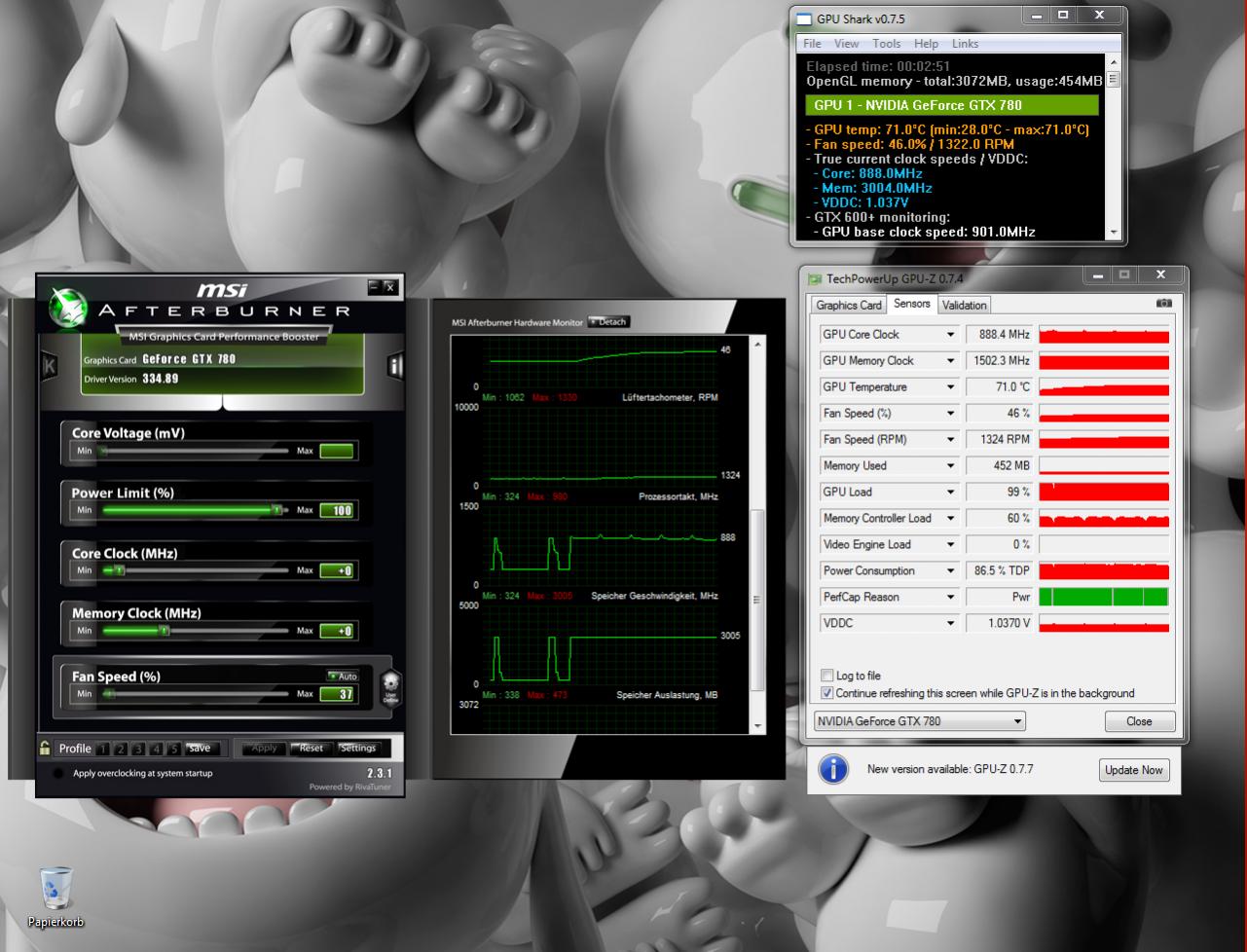Open Afterburner Settings
This screenshot has width=1247, height=952.
pos(358,749)
